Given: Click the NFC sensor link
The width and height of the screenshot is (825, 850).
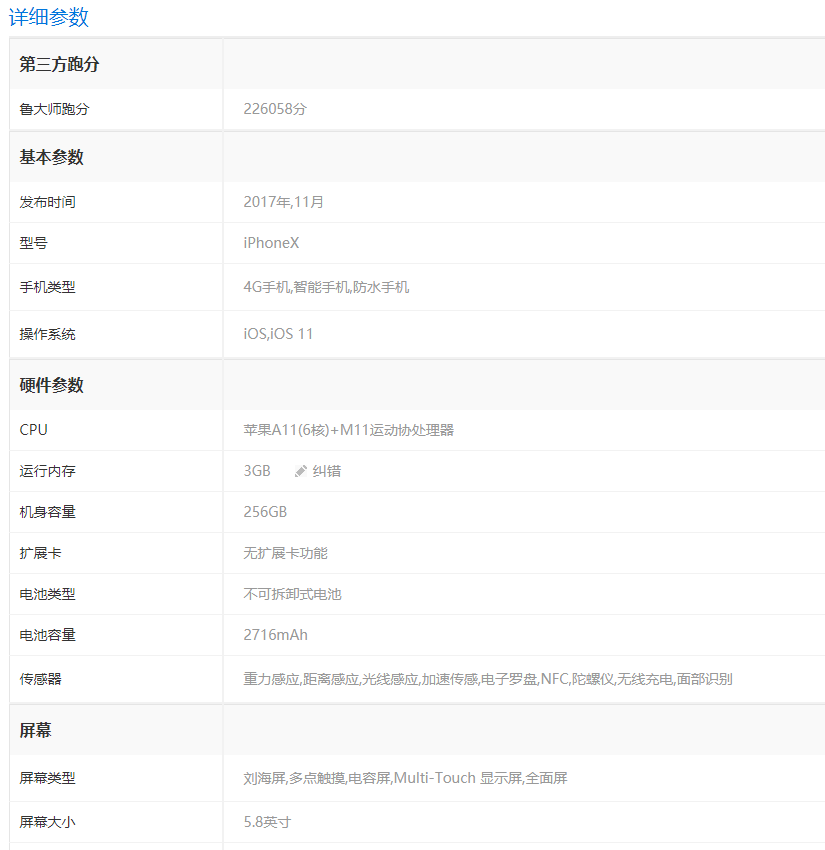Looking at the screenshot, I should 554,679.
